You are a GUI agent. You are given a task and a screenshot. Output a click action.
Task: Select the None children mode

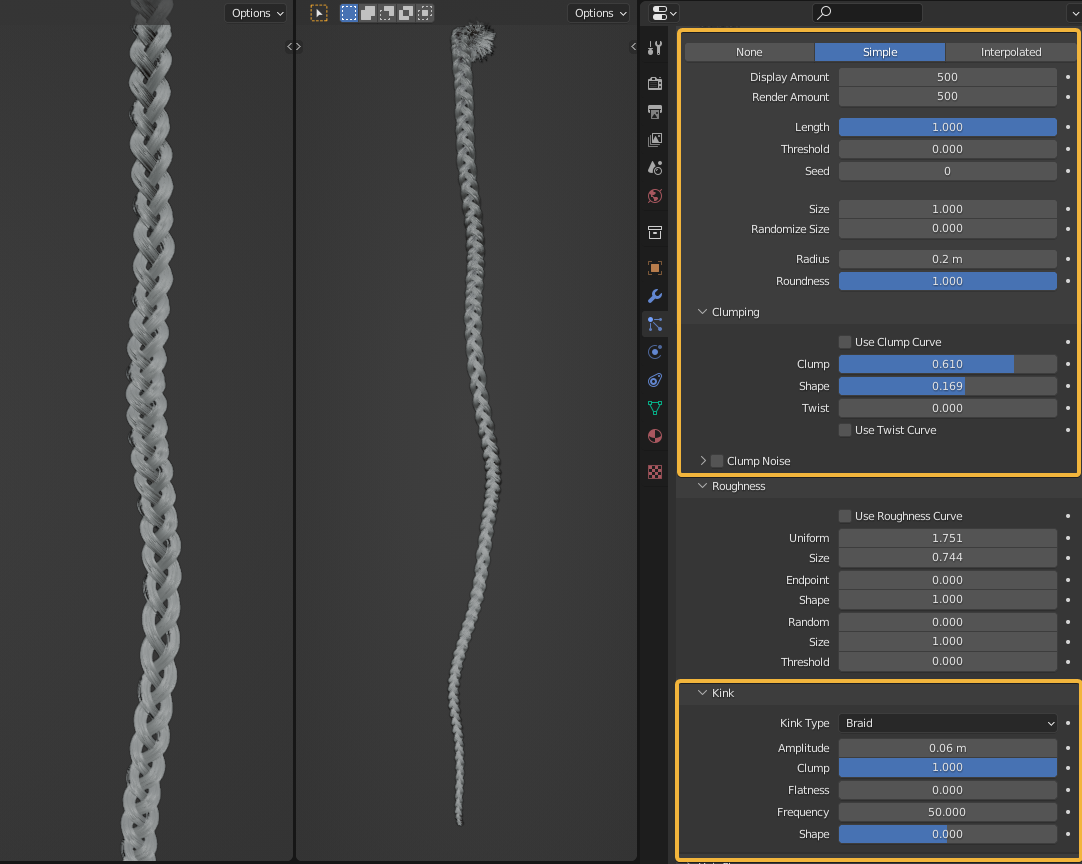click(748, 51)
